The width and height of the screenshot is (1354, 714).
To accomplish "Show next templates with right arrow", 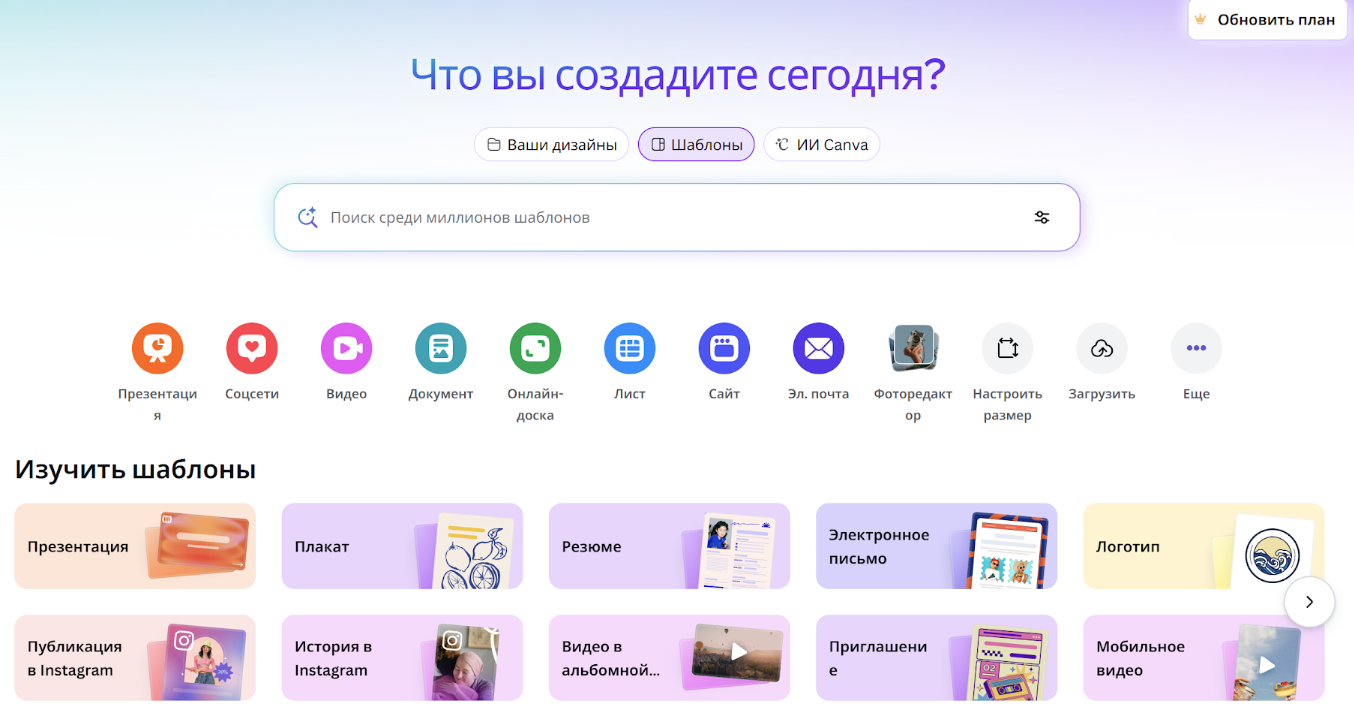I will click(x=1309, y=602).
